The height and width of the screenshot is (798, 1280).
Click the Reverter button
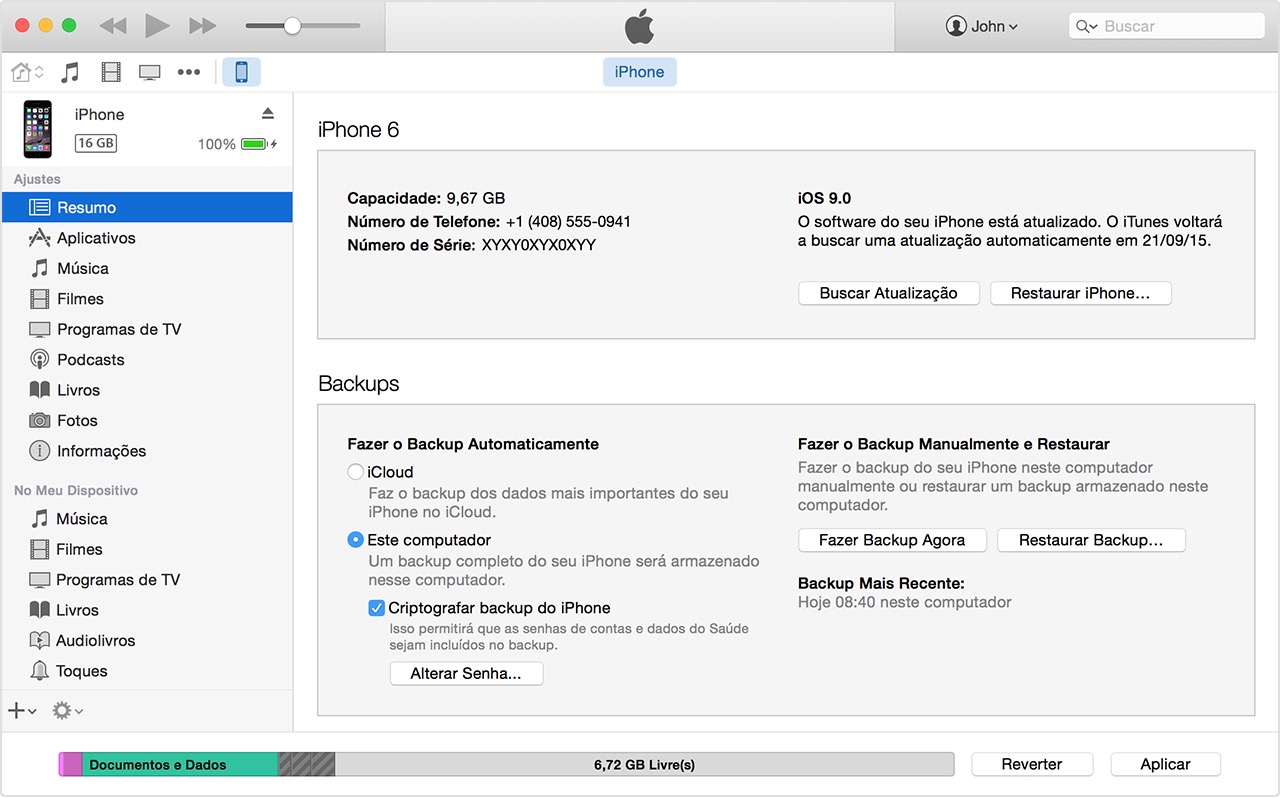click(1032, 764)
